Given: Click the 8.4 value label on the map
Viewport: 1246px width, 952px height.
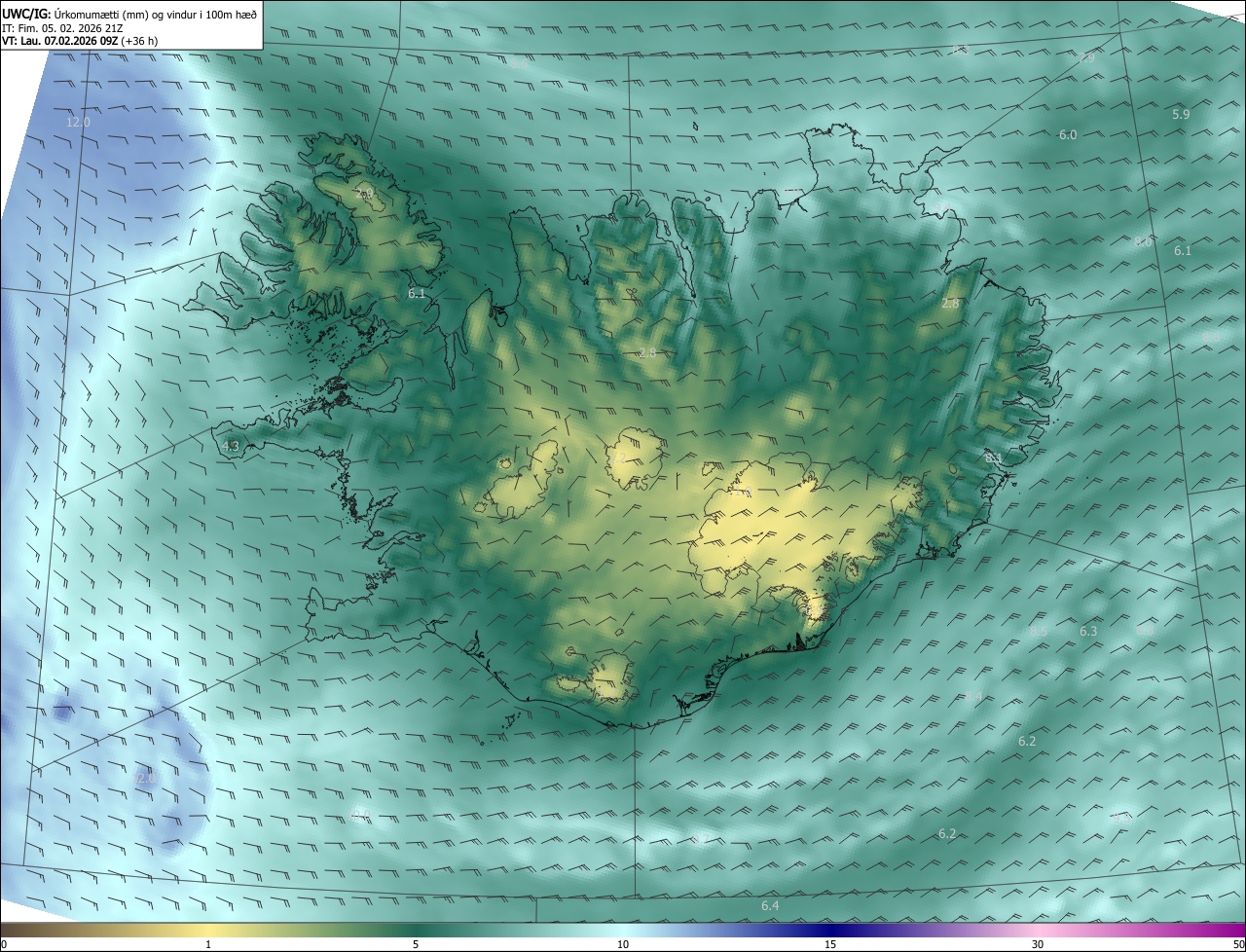Looking at the screenshot, I should tap(973, 697).
